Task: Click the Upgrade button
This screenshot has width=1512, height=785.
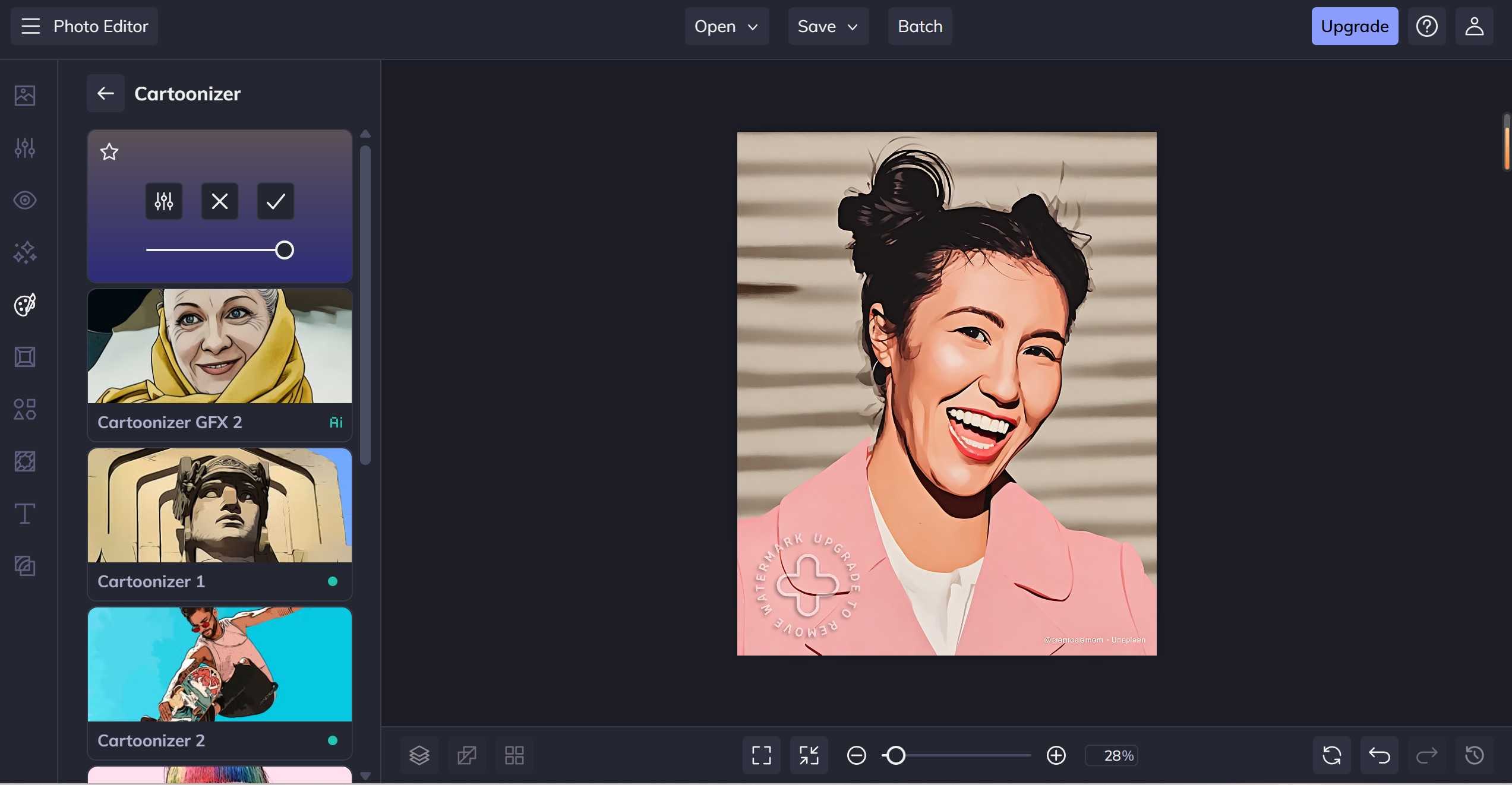Action: (1355, 26)
